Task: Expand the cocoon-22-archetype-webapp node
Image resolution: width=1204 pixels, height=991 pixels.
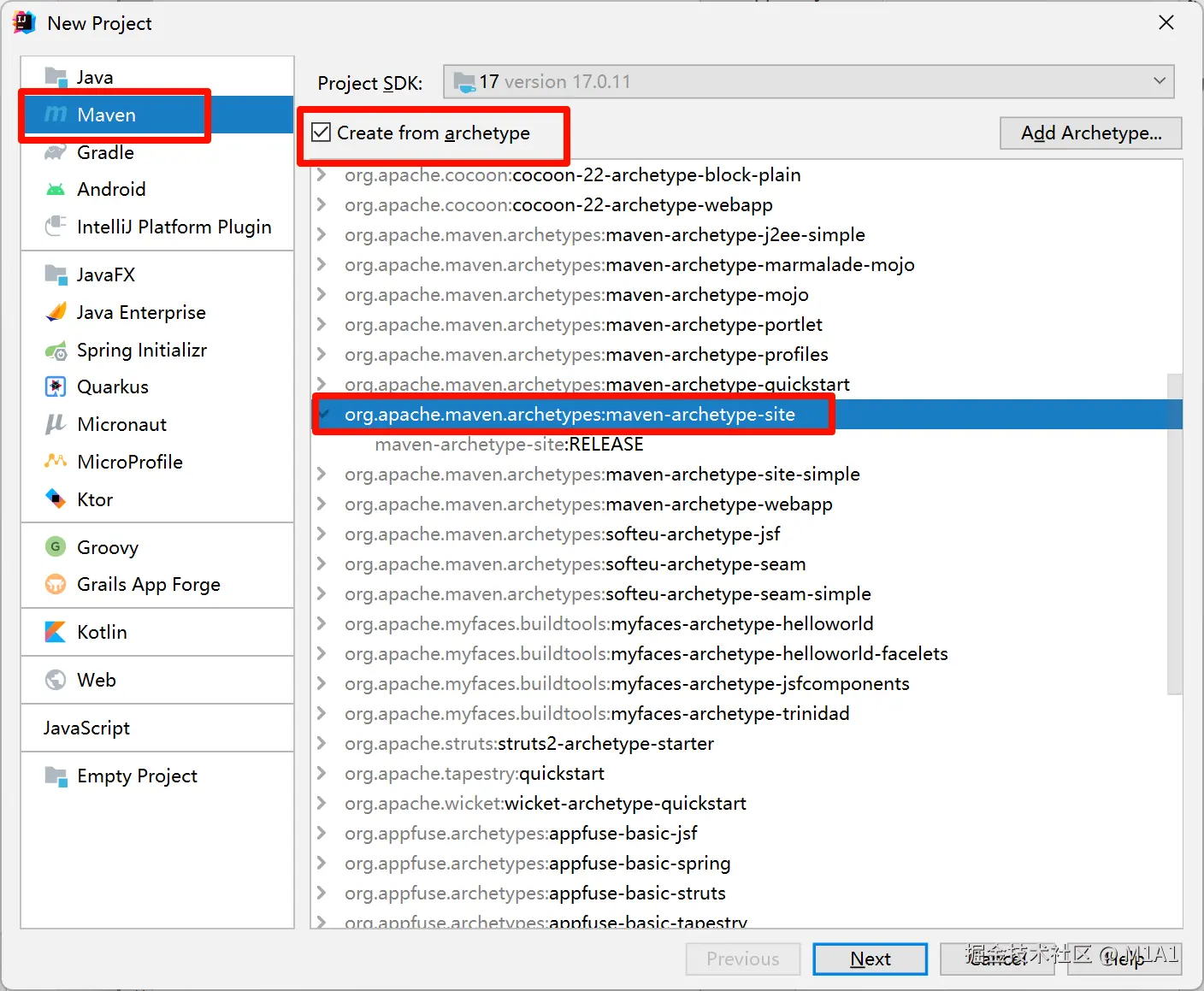Action: [x=322, y=204]
